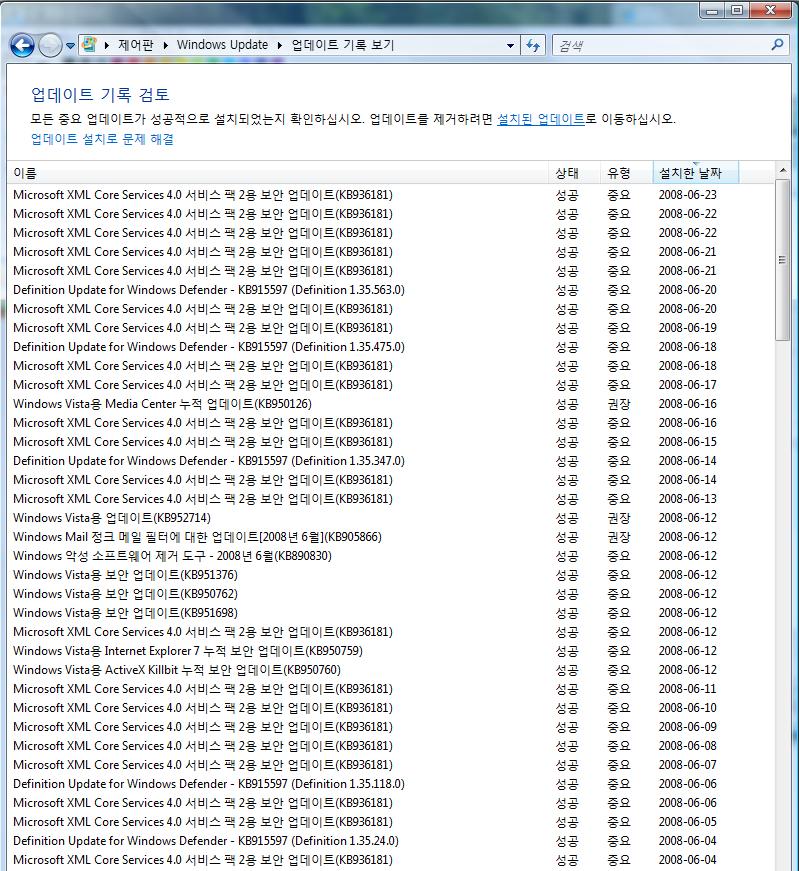799x871 pixels.
Task: Click the scrollbar up arrow
Action: [782, 170]
